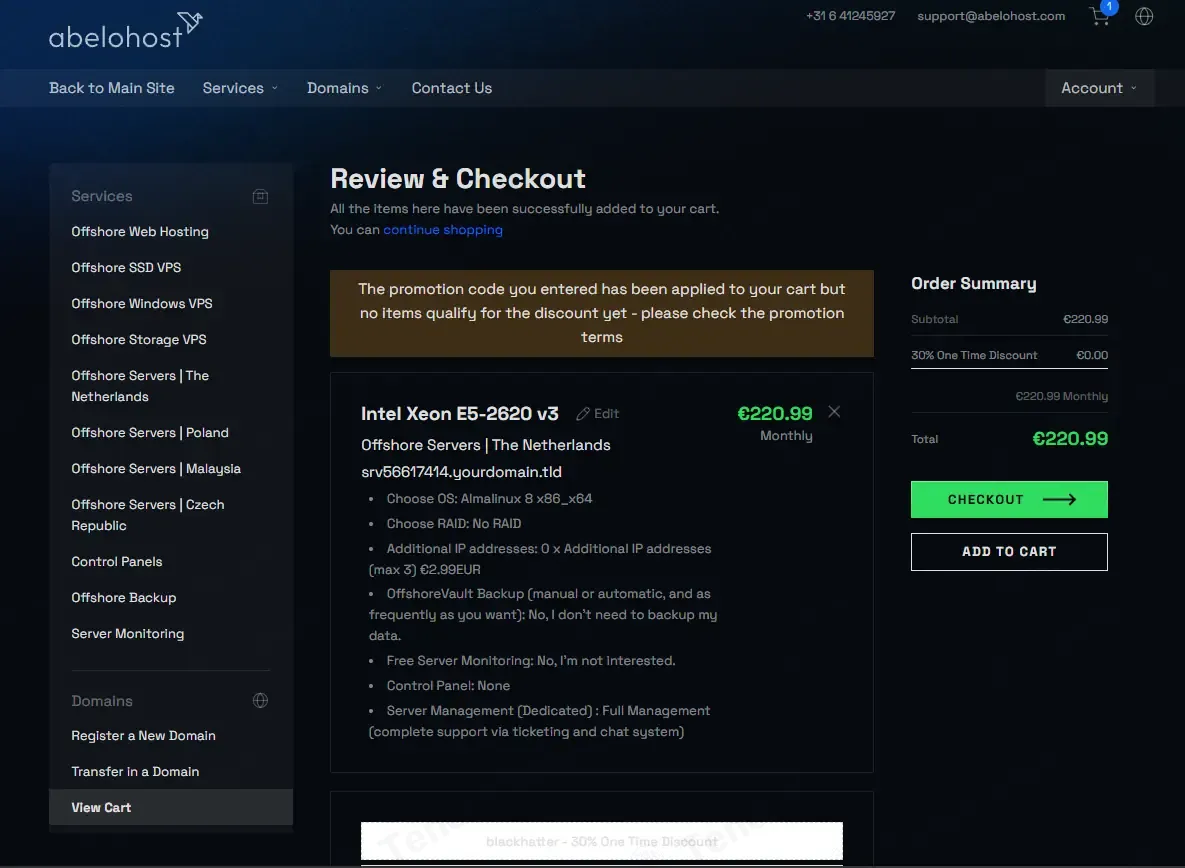Click the 30% One Time Discount row
This screenshot has height=868, width=1185.
pos(1009,355)
